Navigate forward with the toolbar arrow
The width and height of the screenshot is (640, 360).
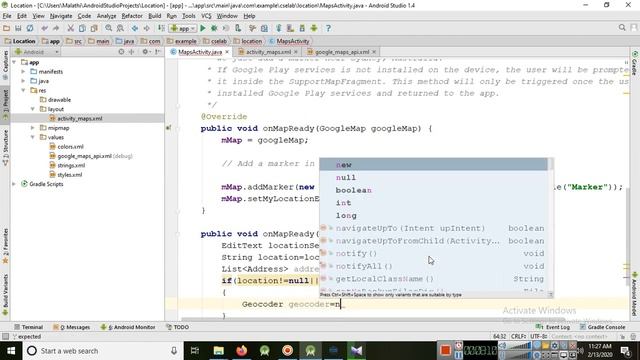tap(146, 28)
